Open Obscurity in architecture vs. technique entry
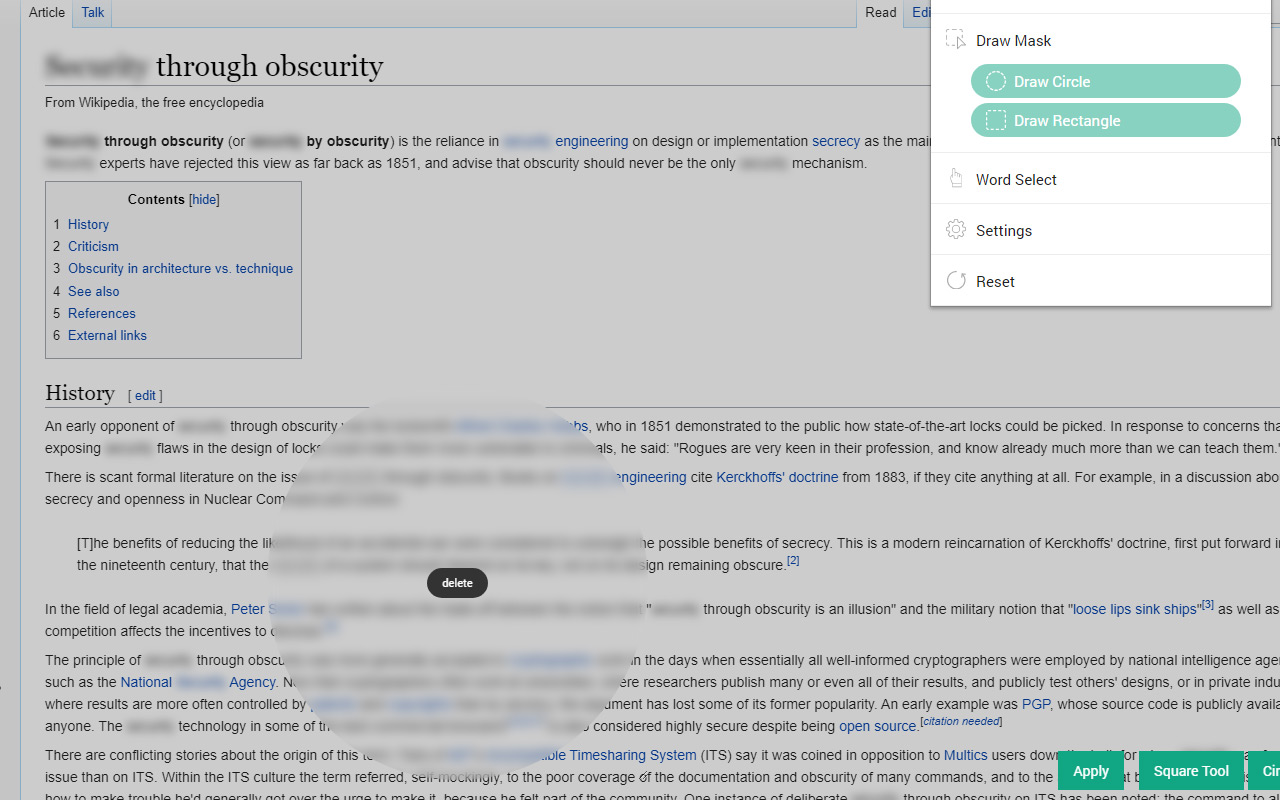The width and height of the screenshot is (1280, 800). [x=180, y=268]
